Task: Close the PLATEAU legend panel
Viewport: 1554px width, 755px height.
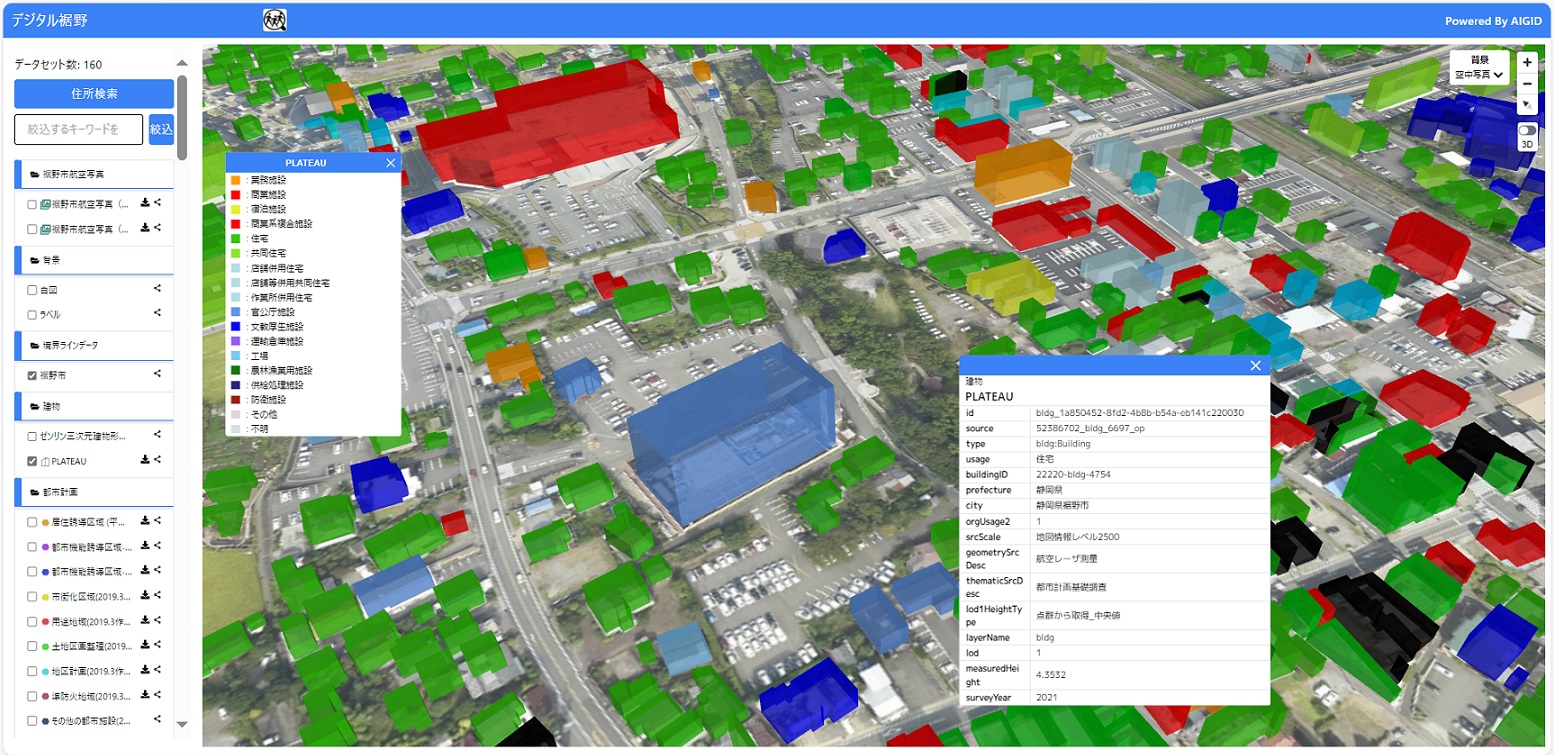Action: point(390,162)
